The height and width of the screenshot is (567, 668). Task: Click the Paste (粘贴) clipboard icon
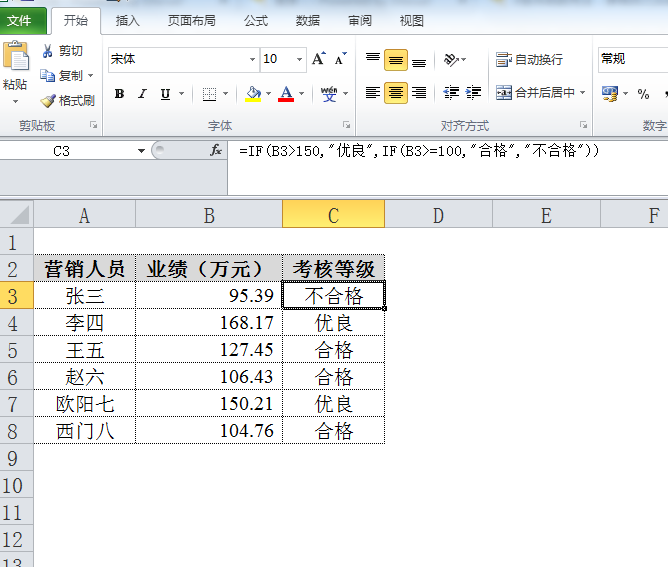pos(16,56)
